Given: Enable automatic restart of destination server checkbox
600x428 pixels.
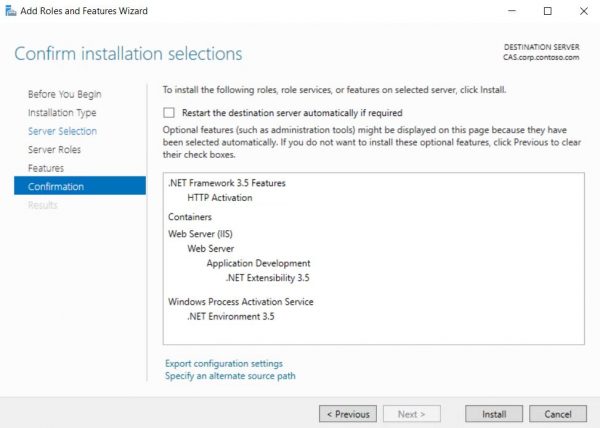Looking at the screenshot, I should (x=169, y=113).
